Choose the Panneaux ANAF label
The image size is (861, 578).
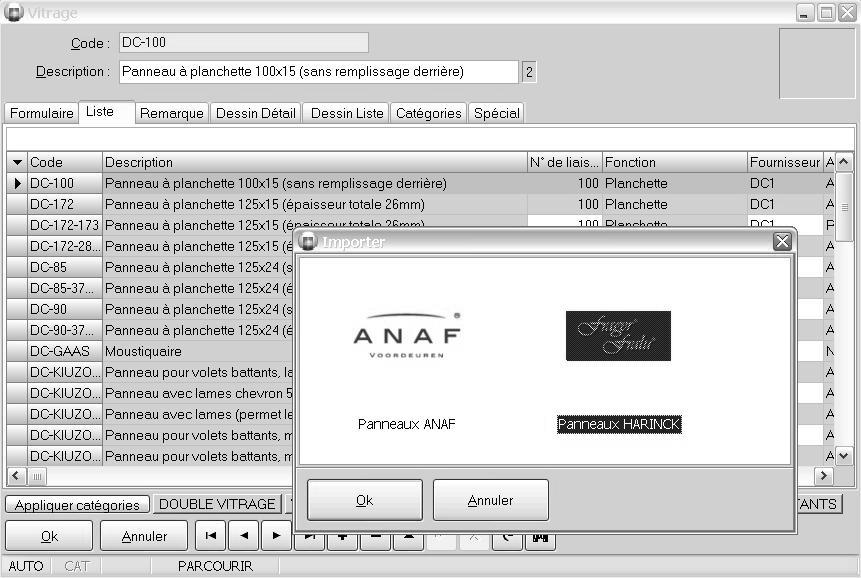[x=406, y=424]
